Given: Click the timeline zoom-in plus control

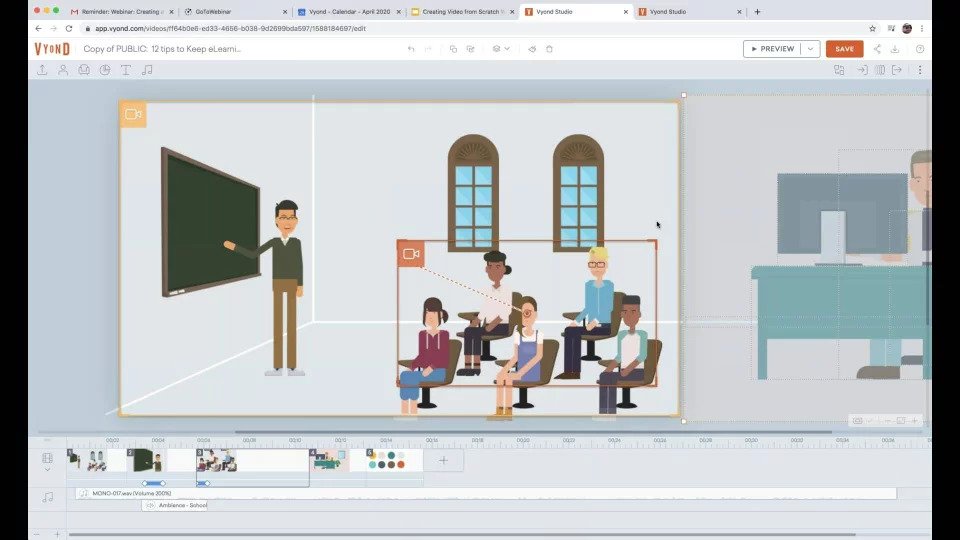Looking at the screenshot, I should (56, 534).
